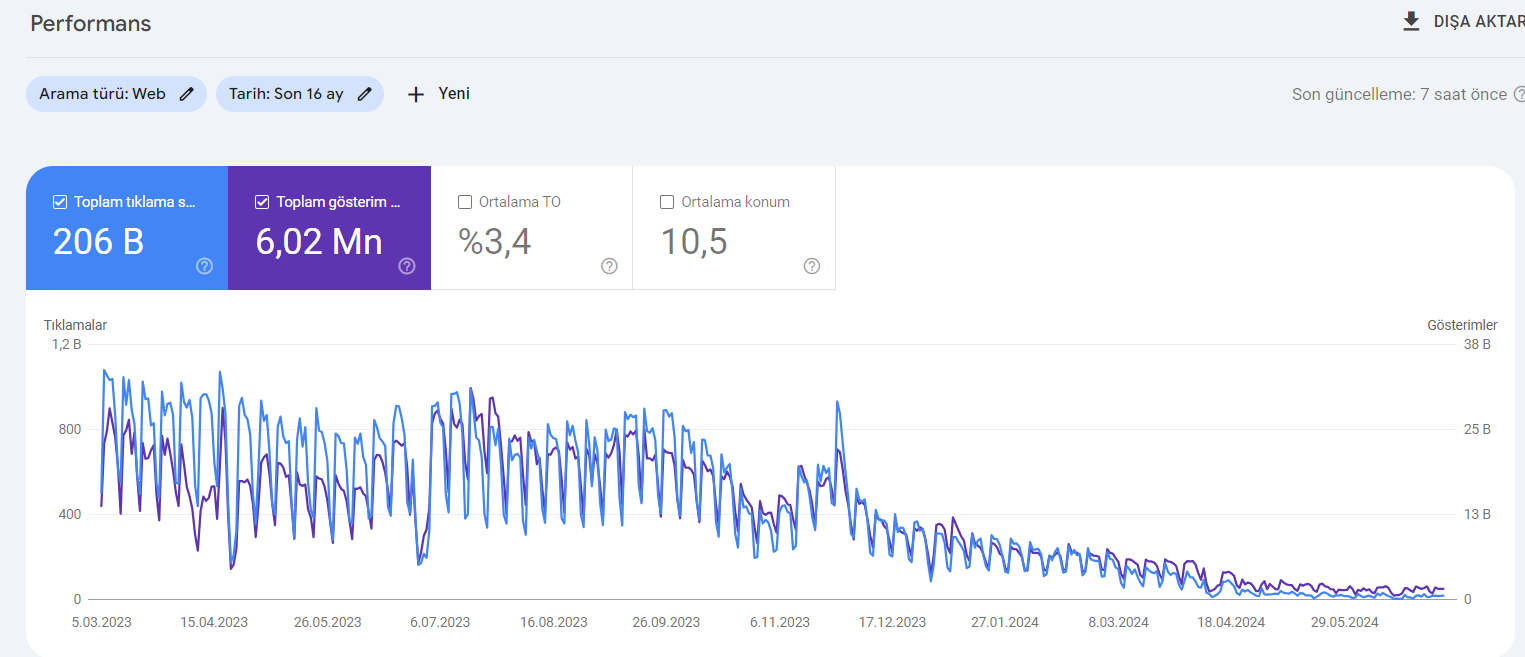
Task: Open help icon on Ortalama TO card
Action: pyautogui.click(x=609, y=266)
